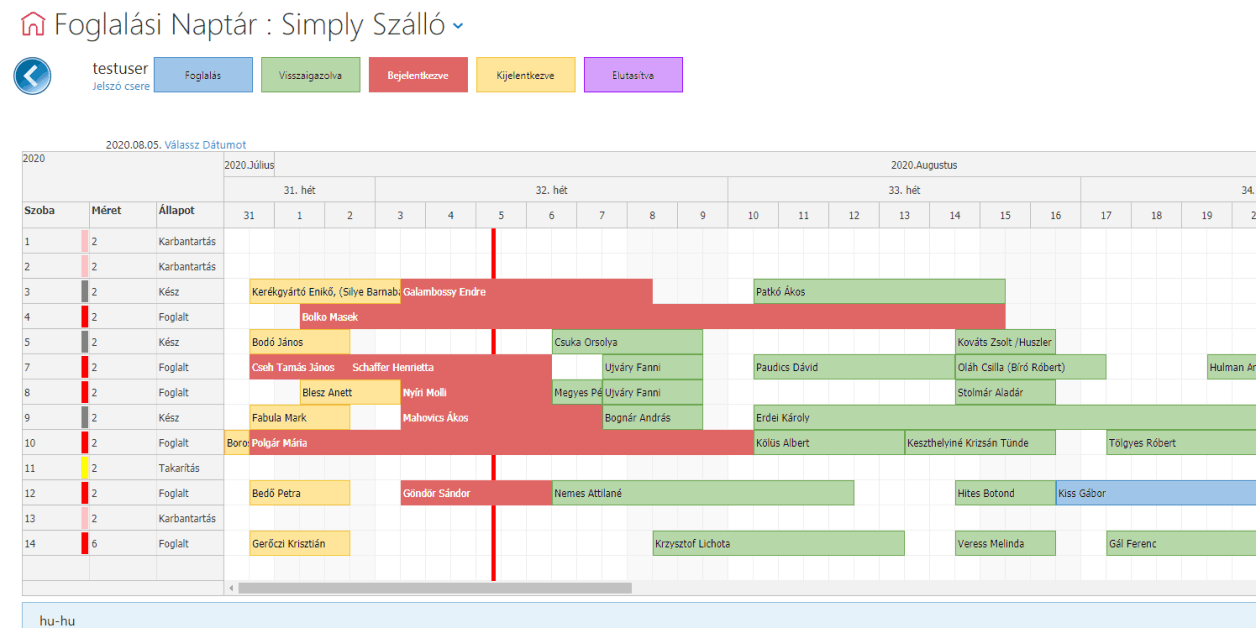The width and height of the screenshot is (1256, 628).
Task: Select the green Visszaigazolva legend button
Action: click(310, 75)
